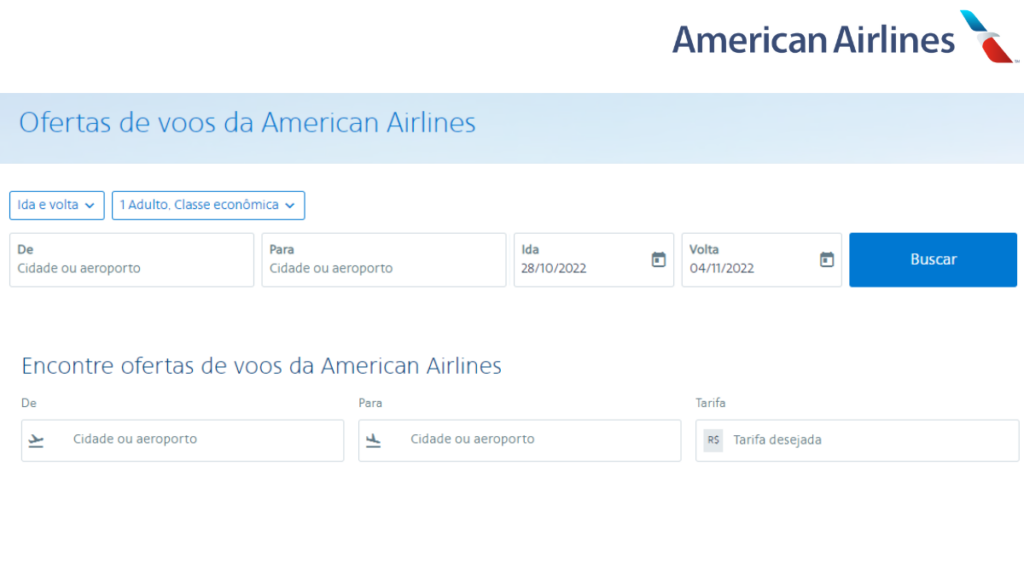Screen dimensions: 1024x576
Task: Click the Ofertas de voos da American Airlines heading
Action: (x=247, y=123)
